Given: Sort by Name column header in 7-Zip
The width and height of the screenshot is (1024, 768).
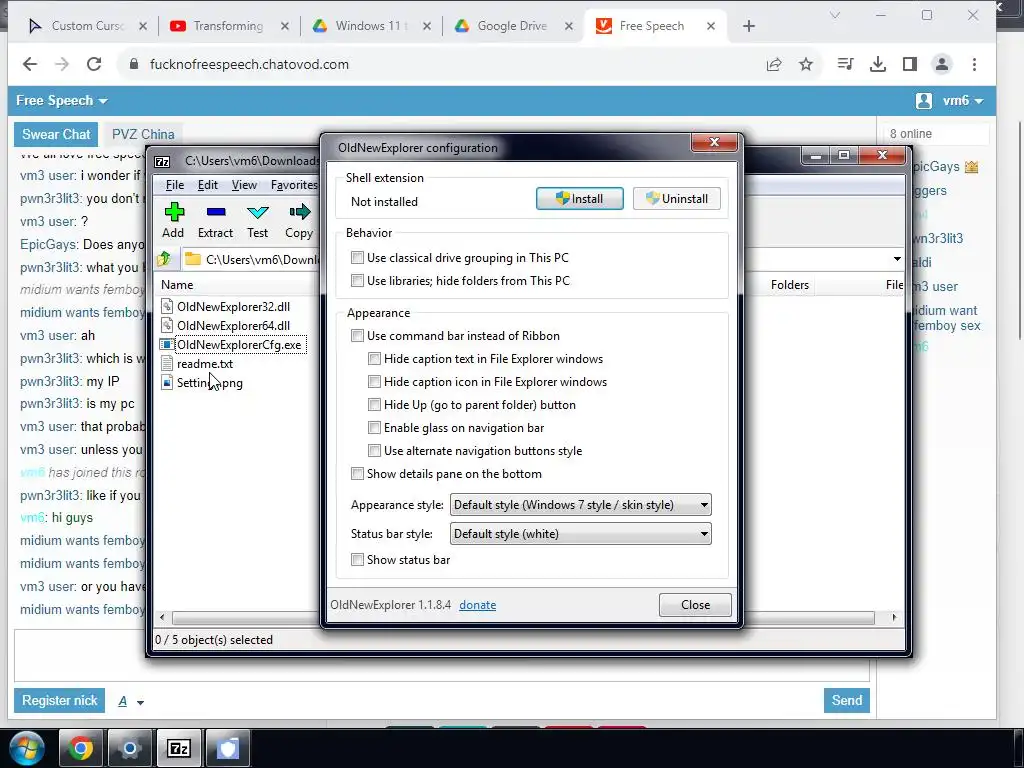Looking at the screenshot, I should click(177, 285).
